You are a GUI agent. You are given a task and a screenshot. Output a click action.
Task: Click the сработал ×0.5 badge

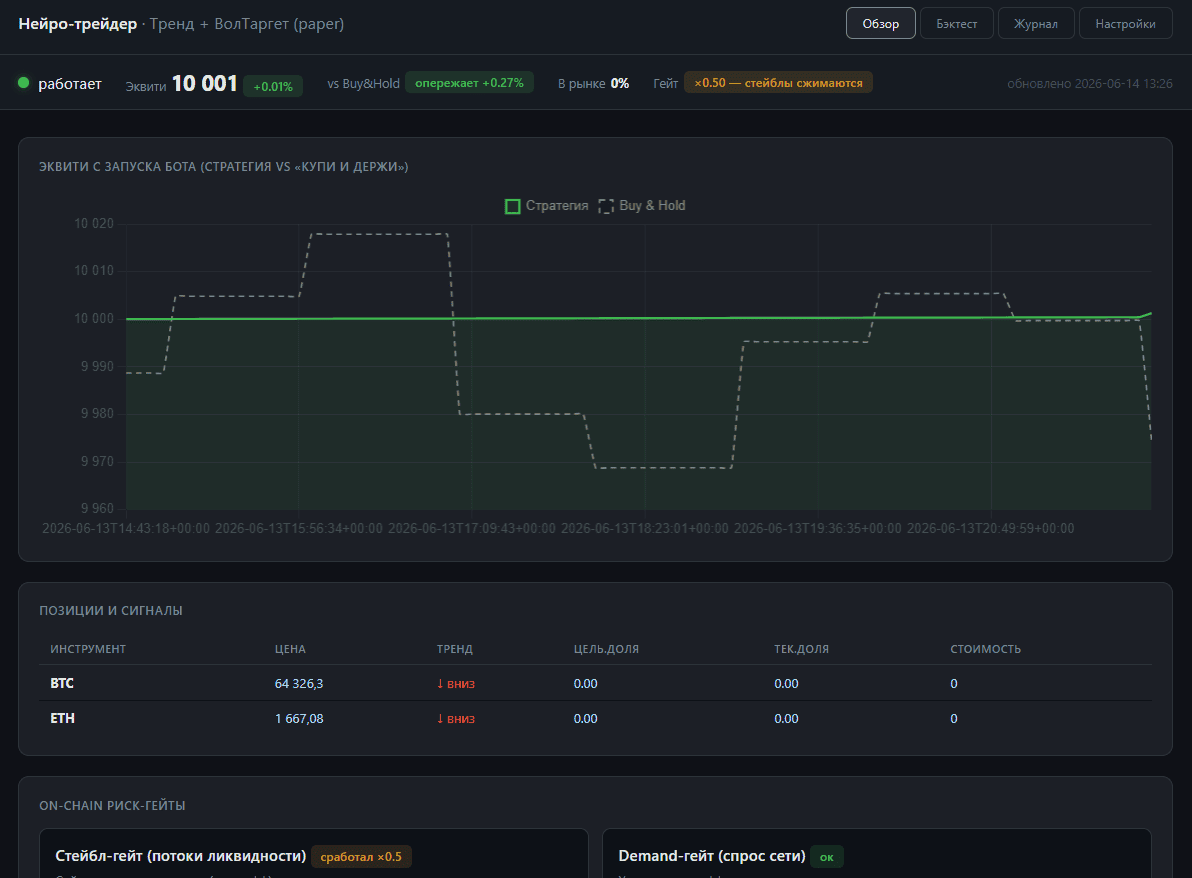click(361, 857)
